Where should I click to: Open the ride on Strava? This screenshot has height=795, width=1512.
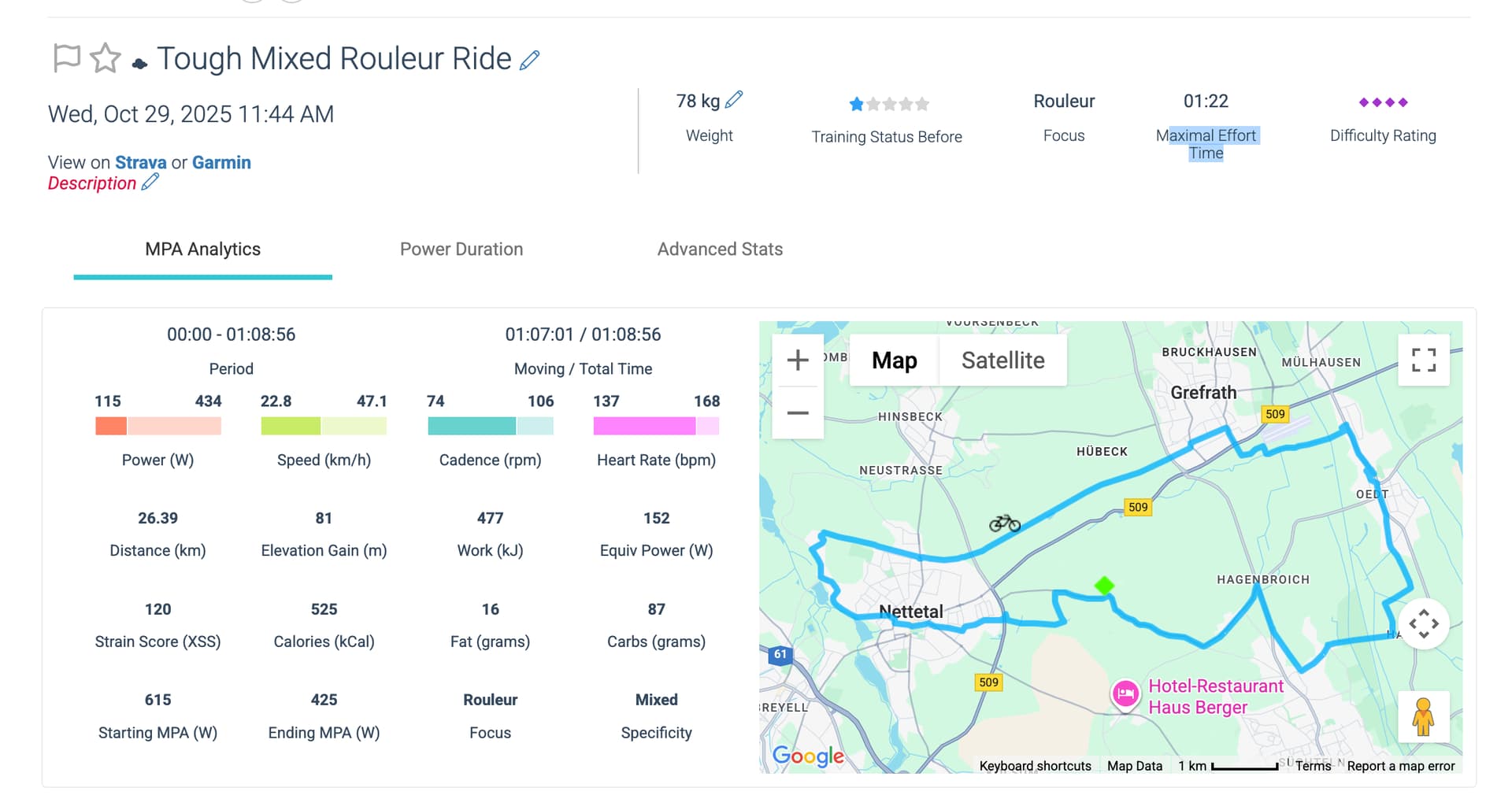point(140,162)
